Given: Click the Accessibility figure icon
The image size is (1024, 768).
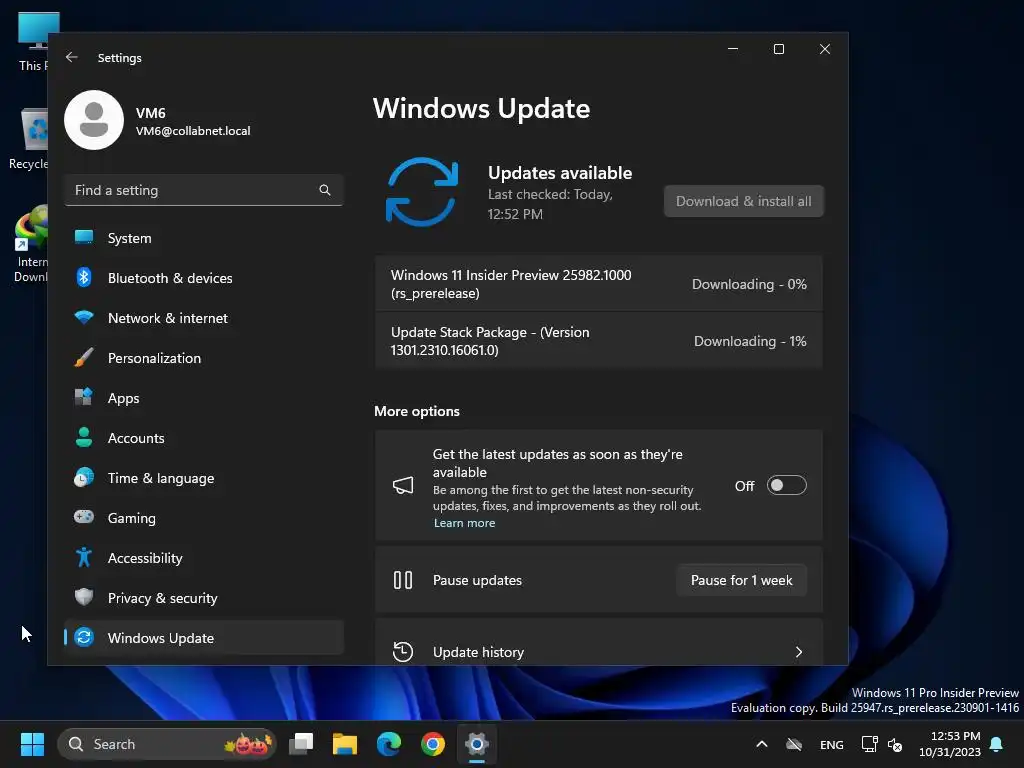Looking at the screenshot, I should click(84, 557).
